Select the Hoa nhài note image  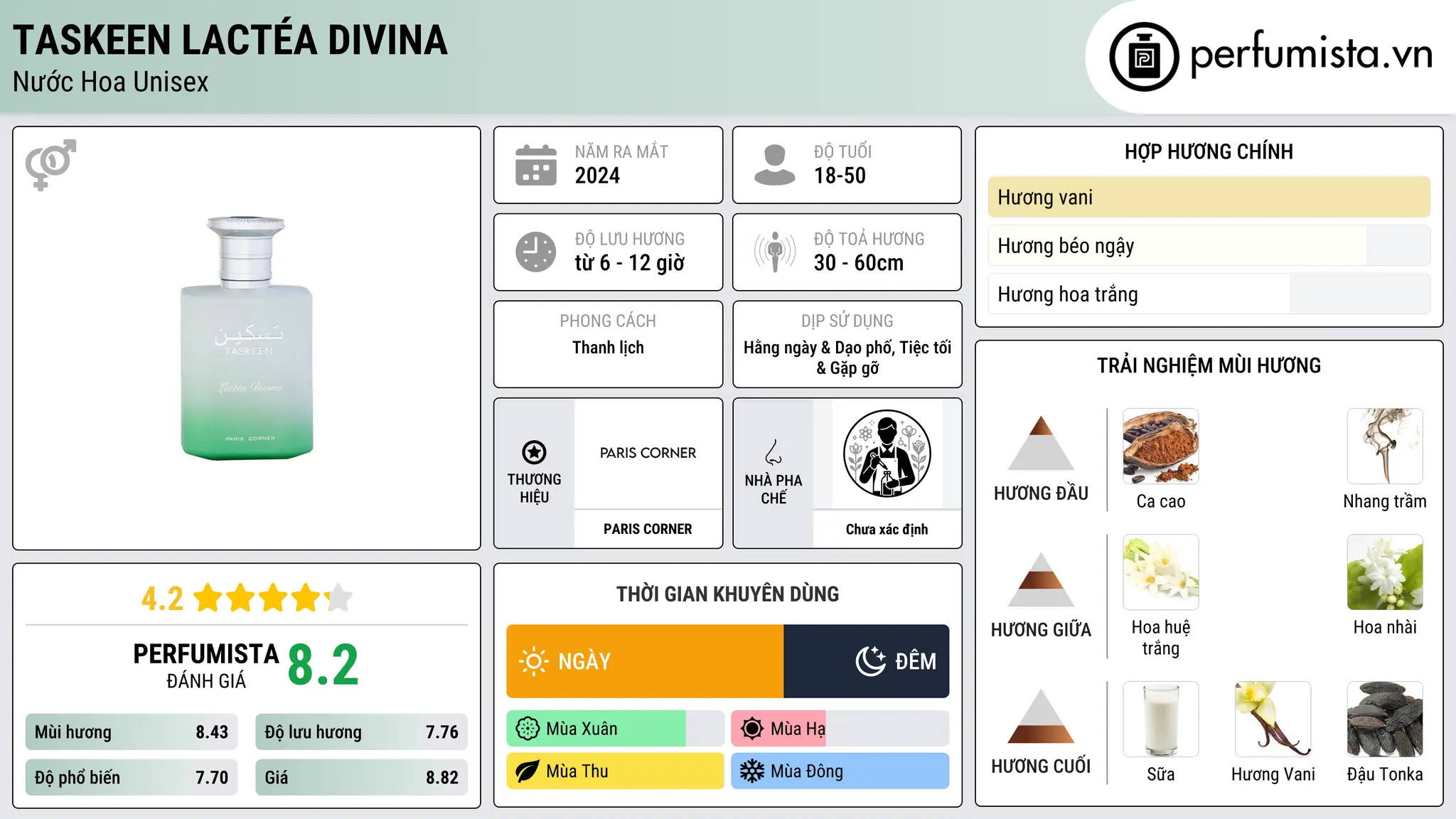tap(1385, 572)
